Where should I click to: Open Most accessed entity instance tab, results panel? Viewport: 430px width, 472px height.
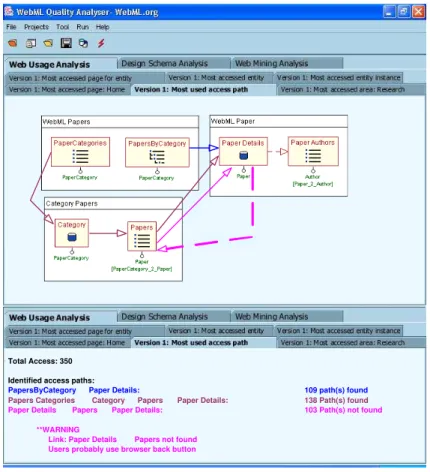pos(338,331)
